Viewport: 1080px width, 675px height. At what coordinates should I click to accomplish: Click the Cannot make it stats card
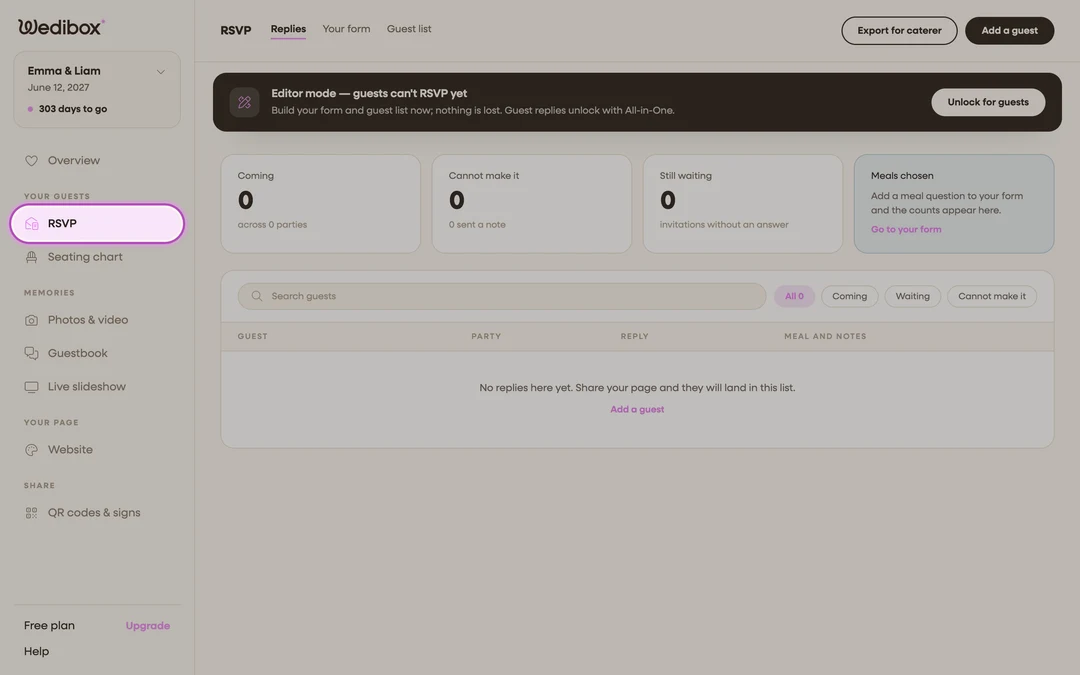tap(531, 204)
